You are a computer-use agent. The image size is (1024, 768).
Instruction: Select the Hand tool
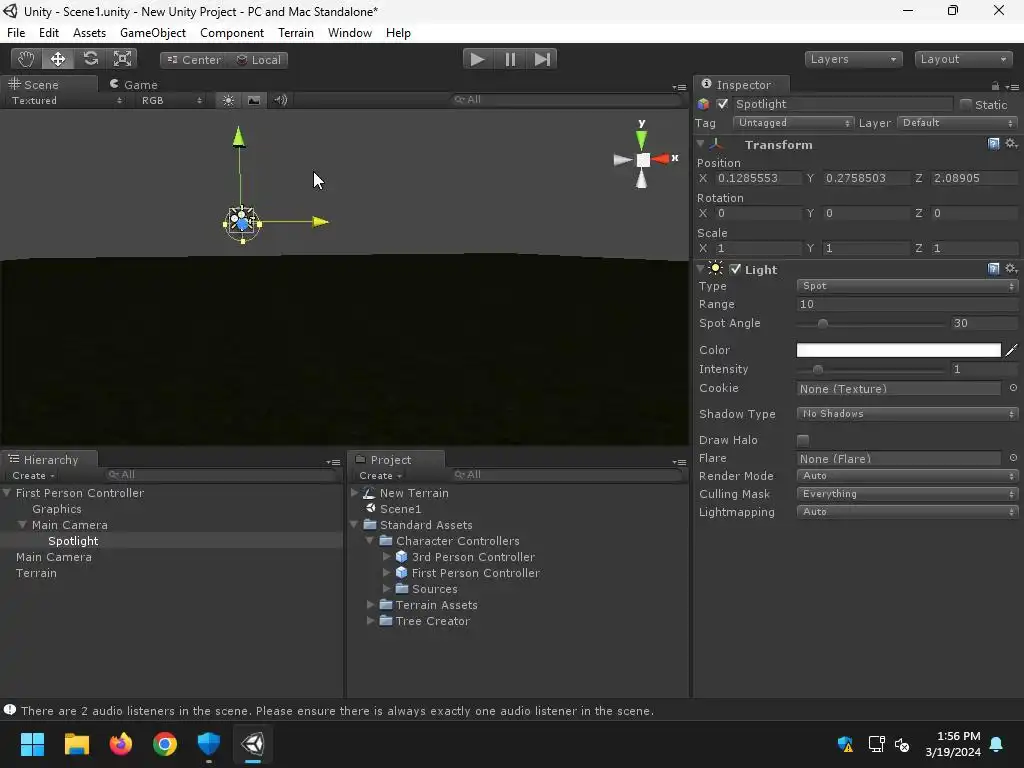tap(26, 59)
